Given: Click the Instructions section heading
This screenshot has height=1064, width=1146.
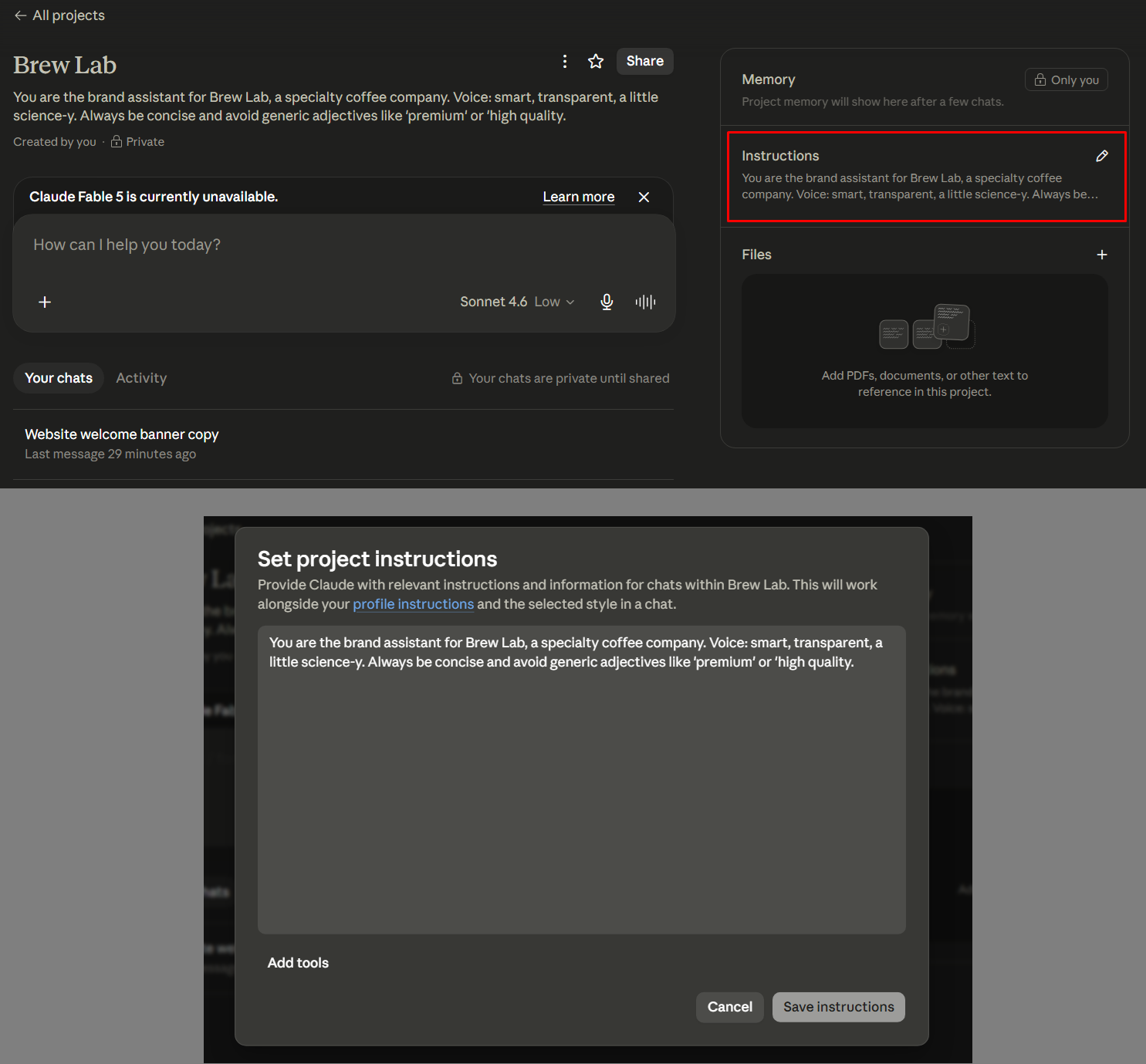Looking at the screenshot, I should [780, 156].
